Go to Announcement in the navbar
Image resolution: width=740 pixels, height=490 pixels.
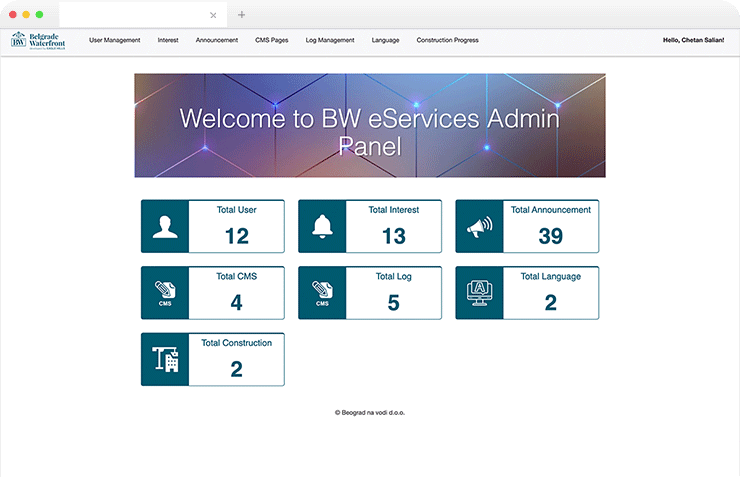click(217, 40)
